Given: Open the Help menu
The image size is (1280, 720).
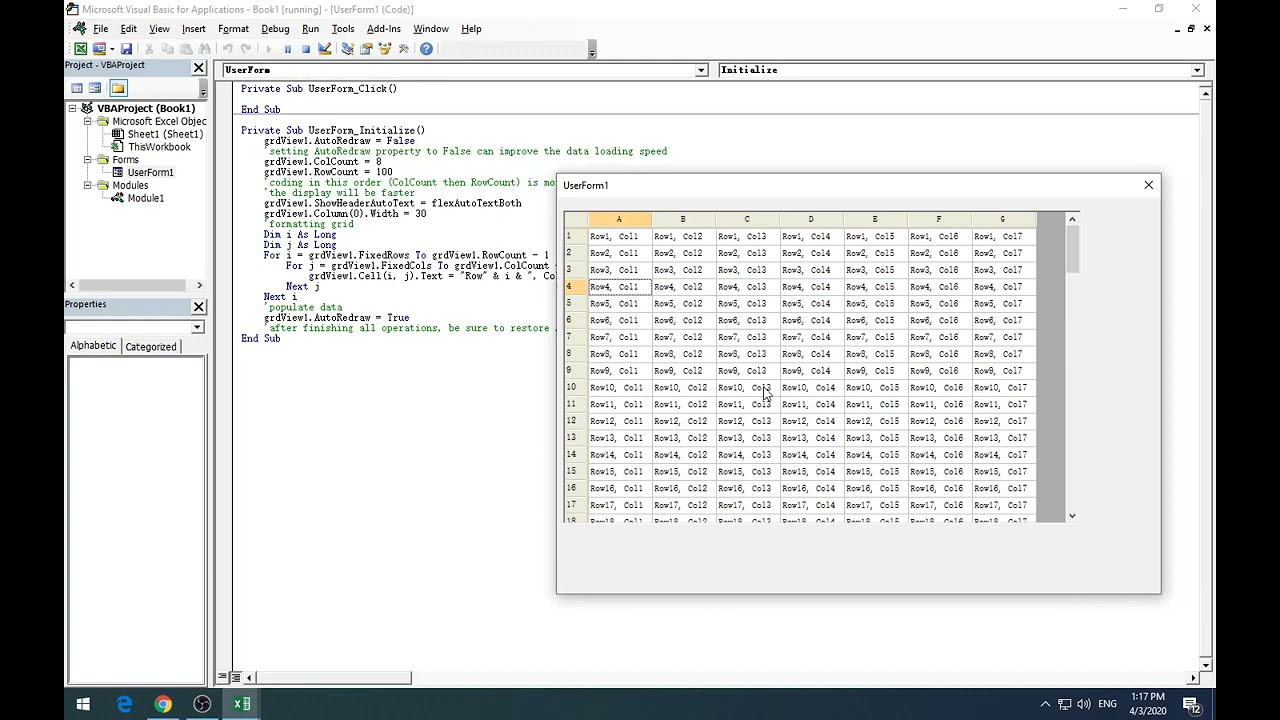Looking at the screenshot, I should [x=471, y=29].
